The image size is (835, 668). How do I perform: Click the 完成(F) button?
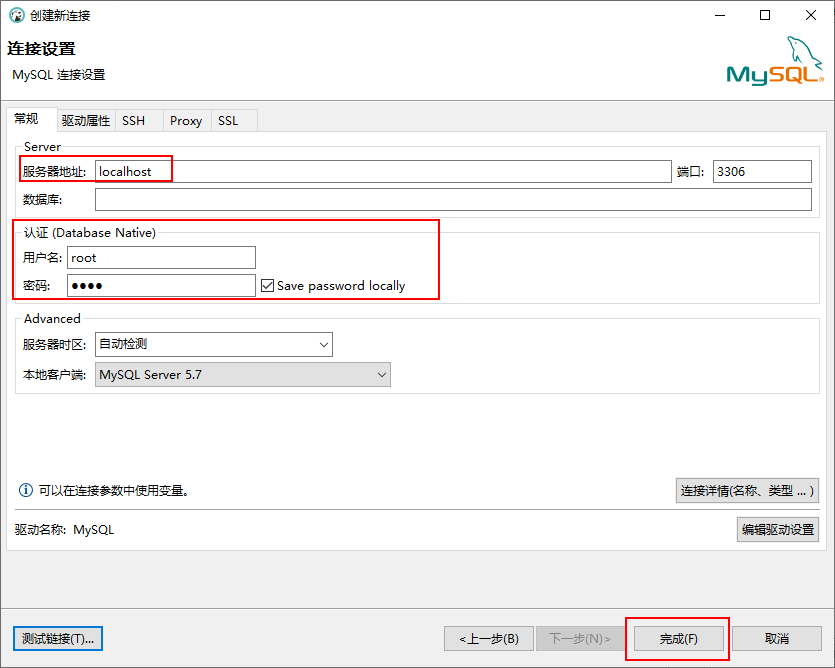pyautogui.click(x=679, y=638)
